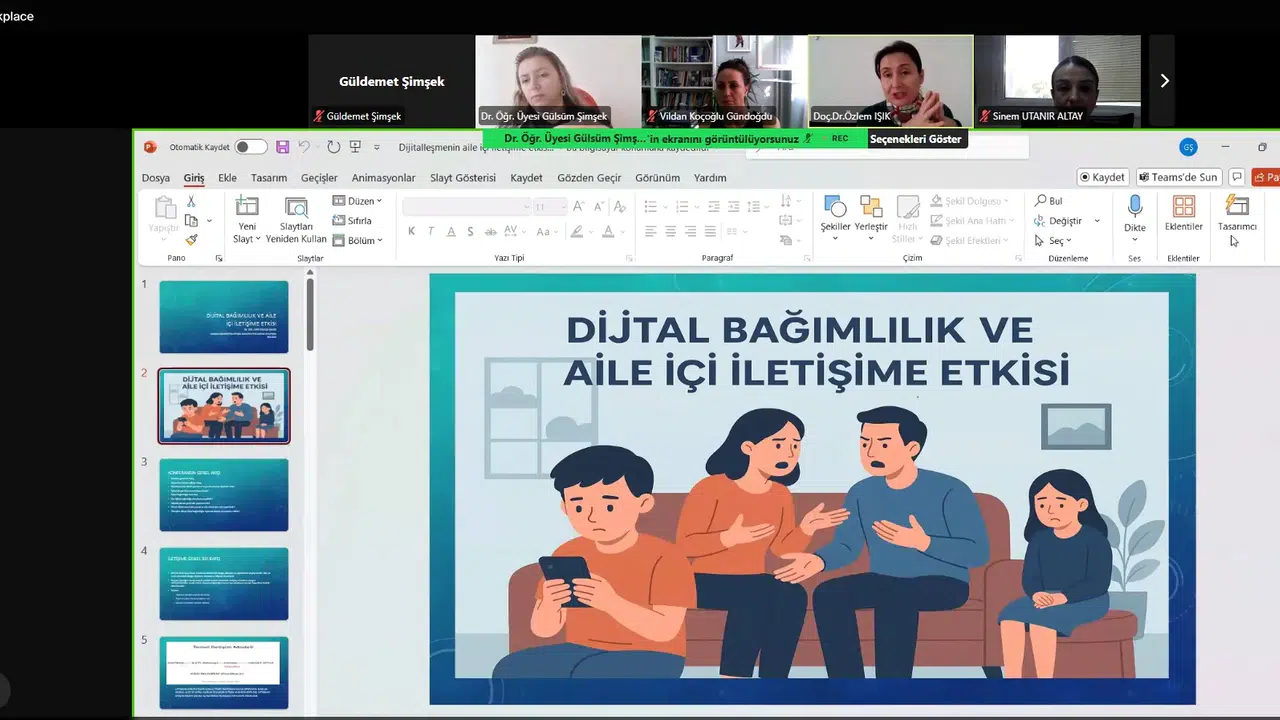The image size is (1280, 720).
Task: Launch the Tasarımcı designer pane
Action: point(1237,207)
